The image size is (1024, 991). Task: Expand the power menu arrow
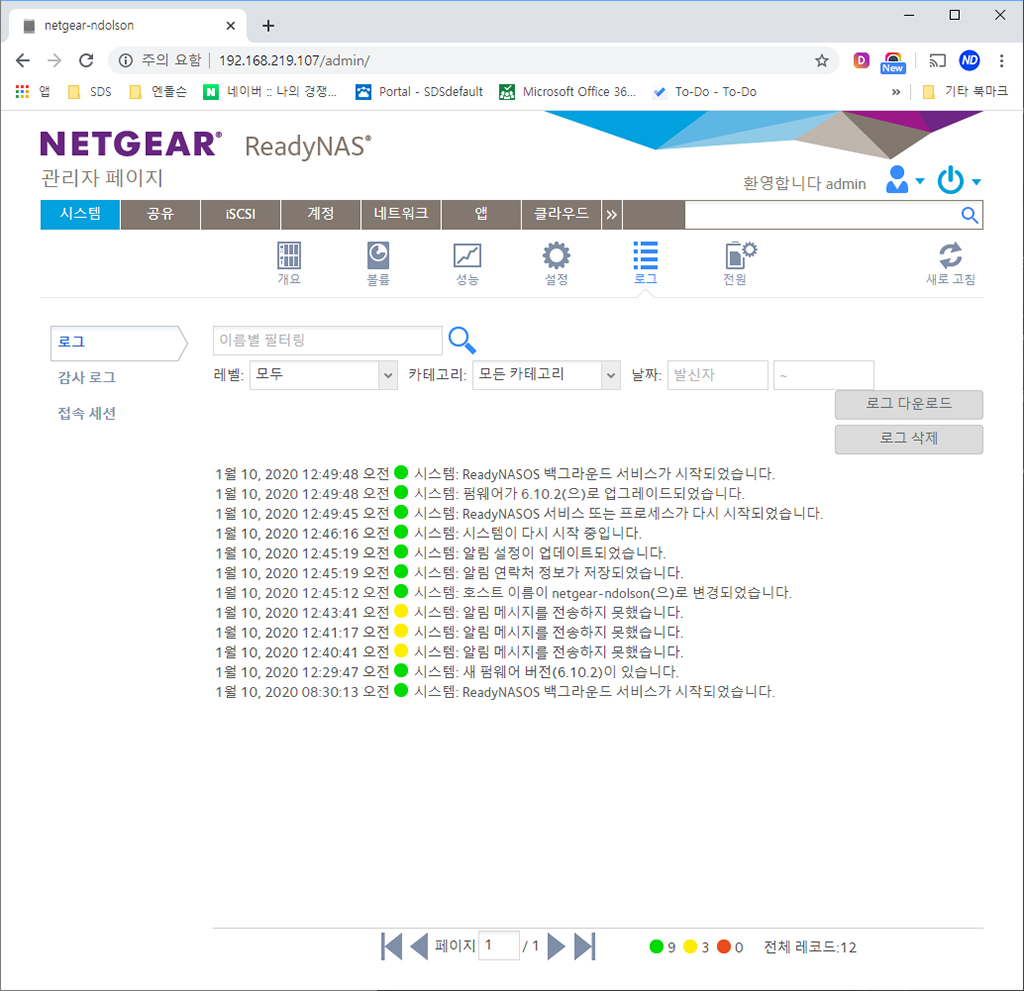tap(976, 182)
